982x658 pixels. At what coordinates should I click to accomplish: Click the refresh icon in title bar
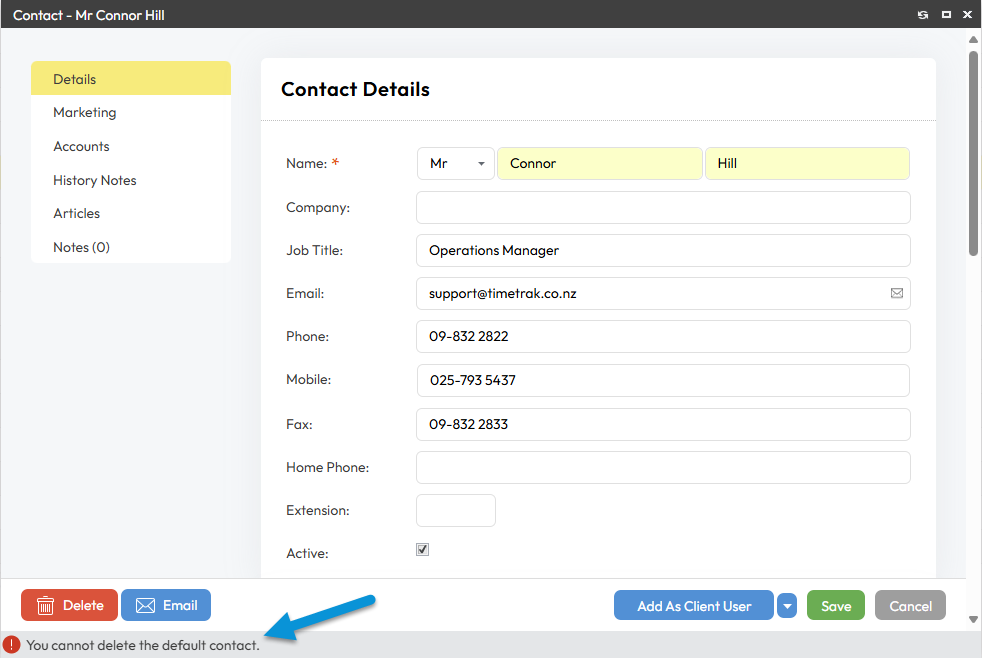pyautogui.click(x=923, y=14)
